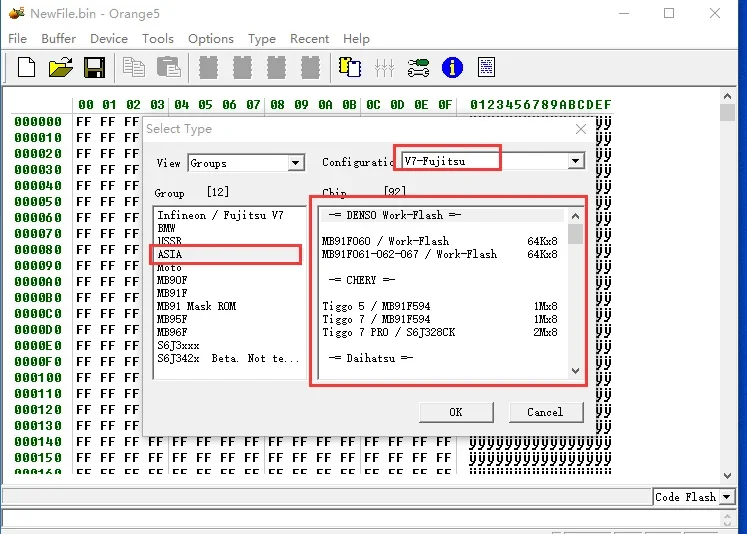Image resolution: width=747 pixels, height=534 pixels.
Task: Open the Help menu
Action: coord(356,39)
